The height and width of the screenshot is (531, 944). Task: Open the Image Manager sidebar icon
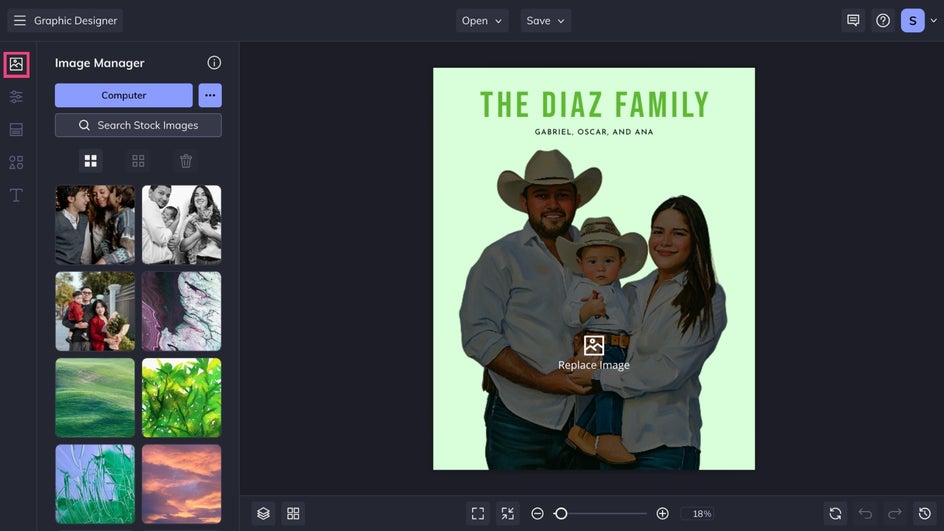point(16,64)
